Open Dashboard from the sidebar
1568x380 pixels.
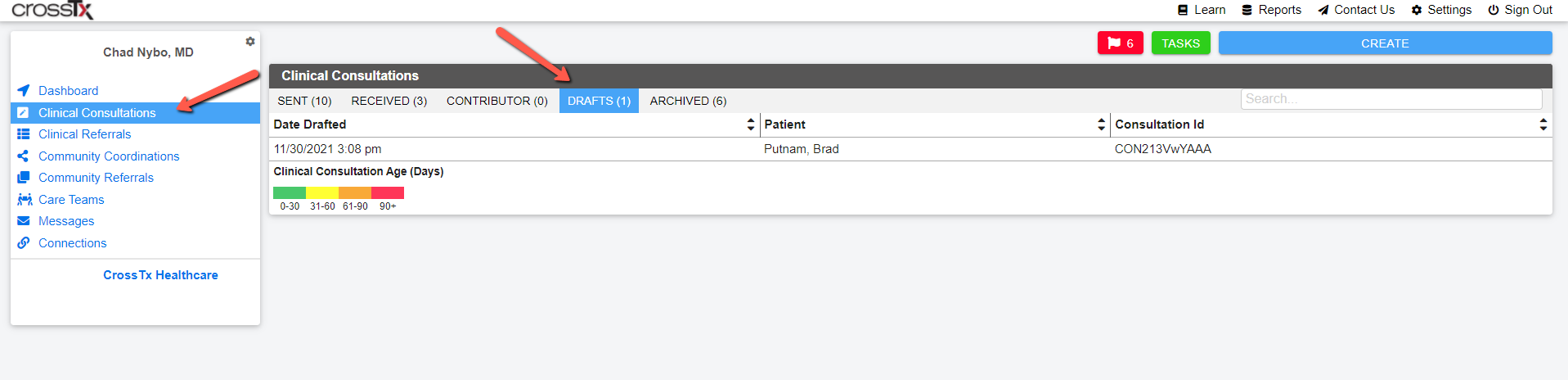point(68,91)
